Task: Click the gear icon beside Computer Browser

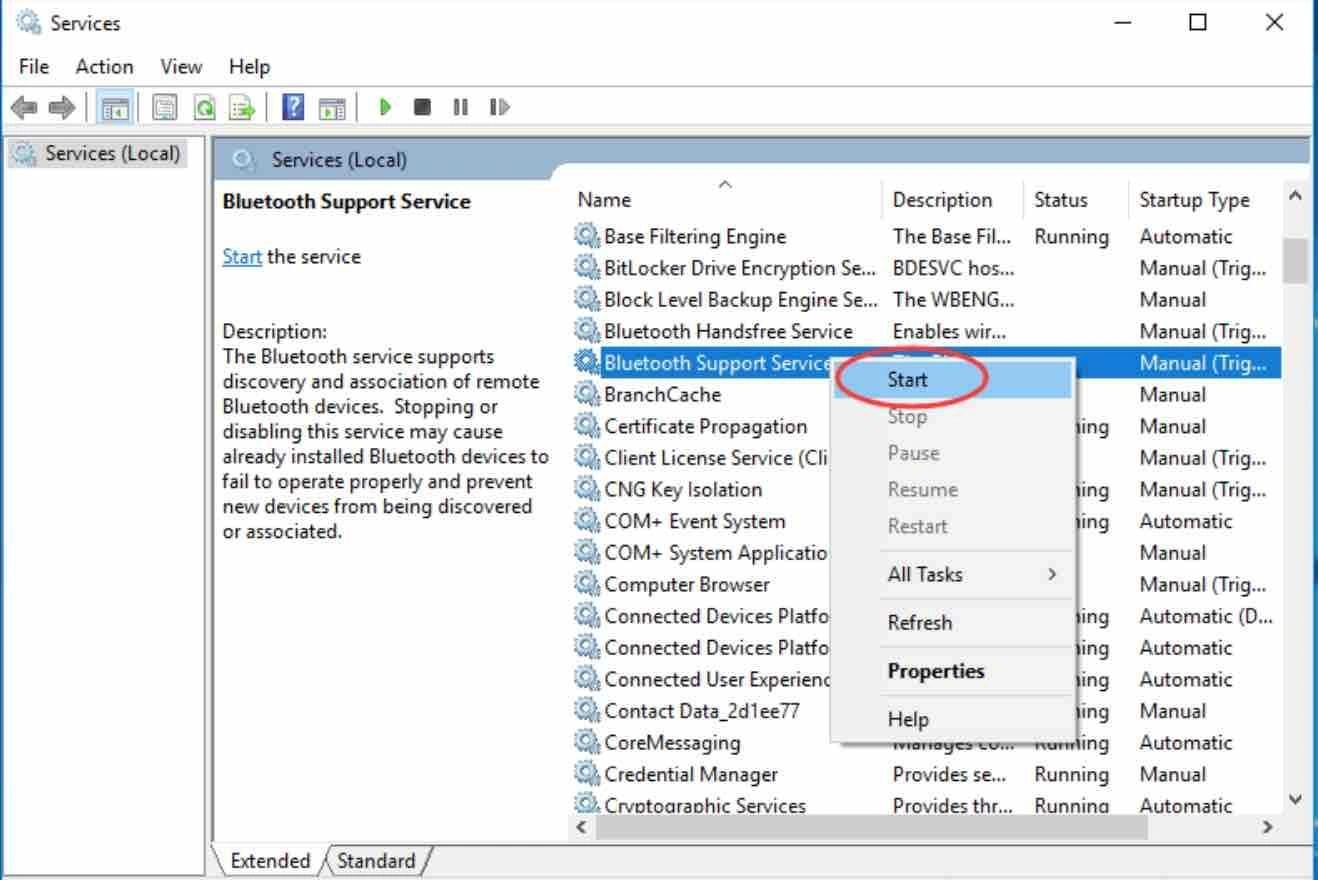Action: [587, 584]
